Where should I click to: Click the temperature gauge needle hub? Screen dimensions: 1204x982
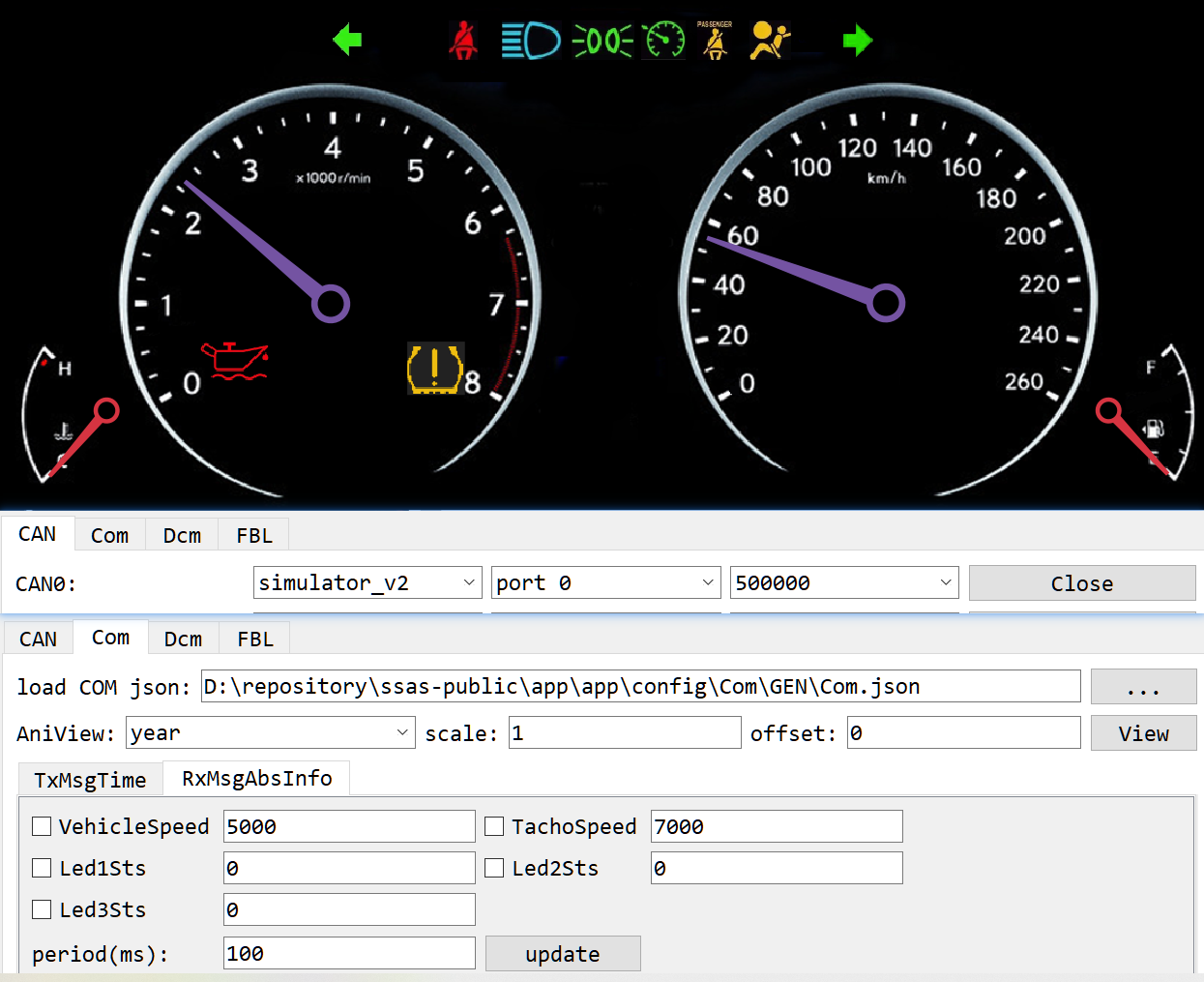click(x=106, y=410)
